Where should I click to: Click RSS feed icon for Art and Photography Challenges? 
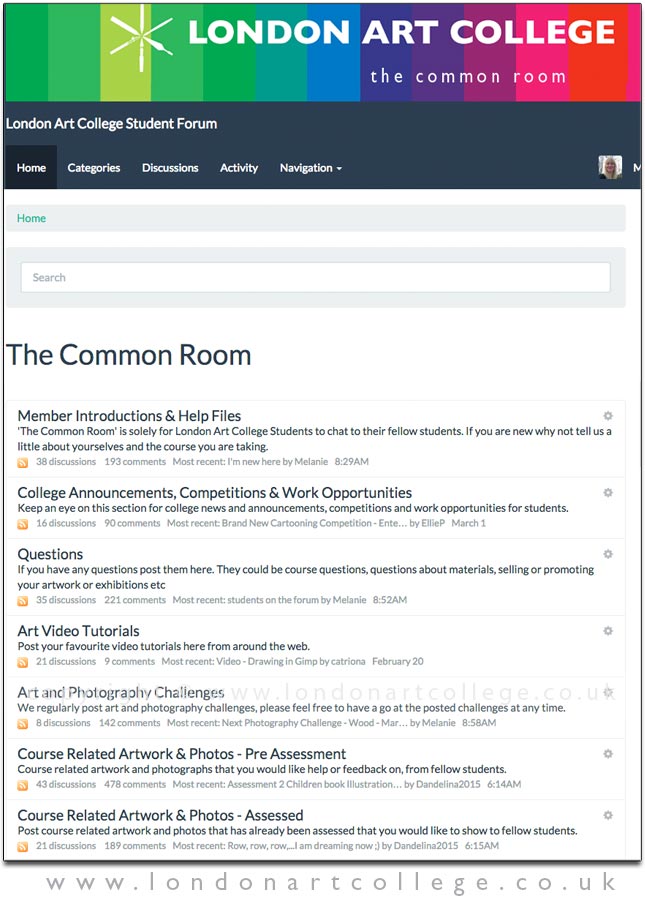(x=22, y=724)
